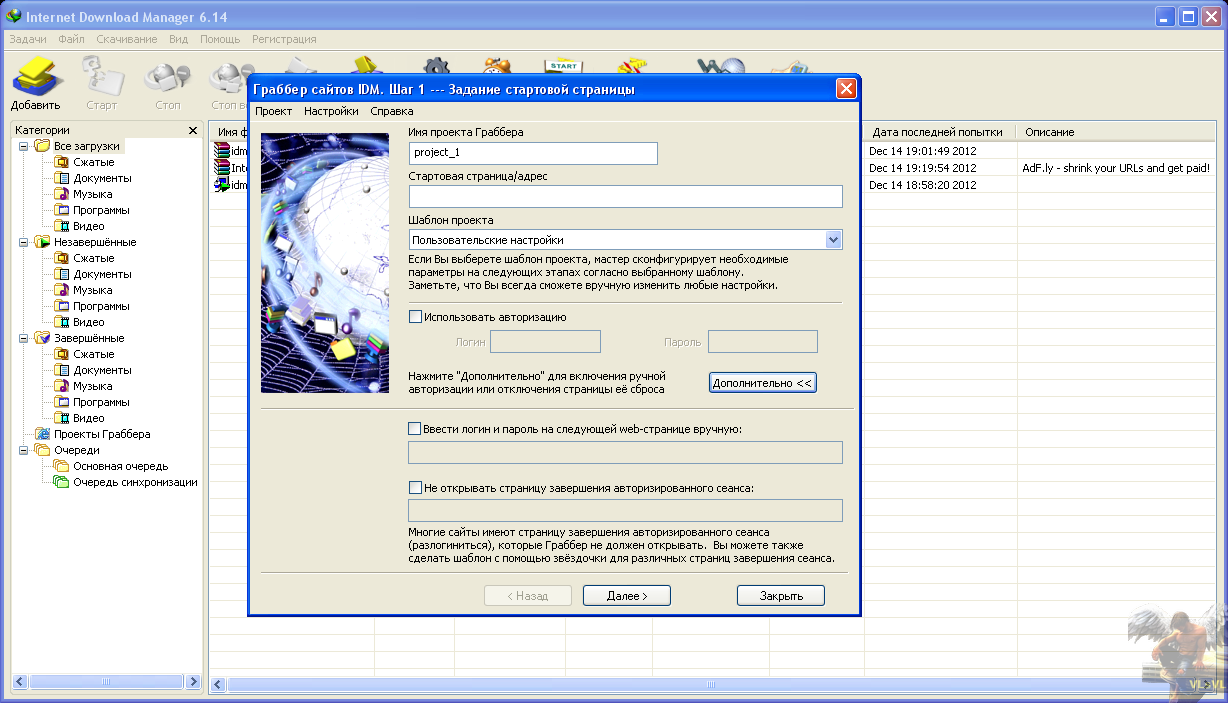Select the Очереди folder
Screen dimensions: 1228x703
pyautogui.click(x=77, y=450)
